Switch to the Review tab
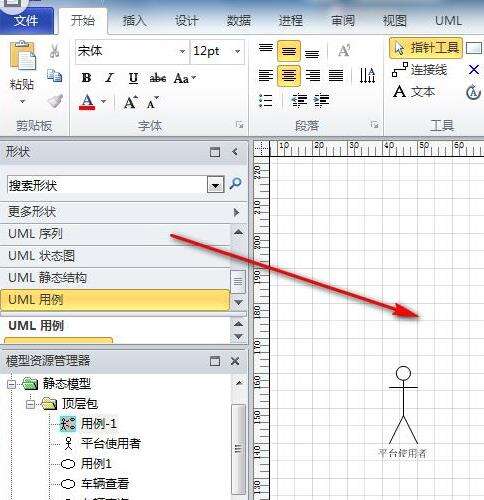484x500 pixels. (343, 21)
